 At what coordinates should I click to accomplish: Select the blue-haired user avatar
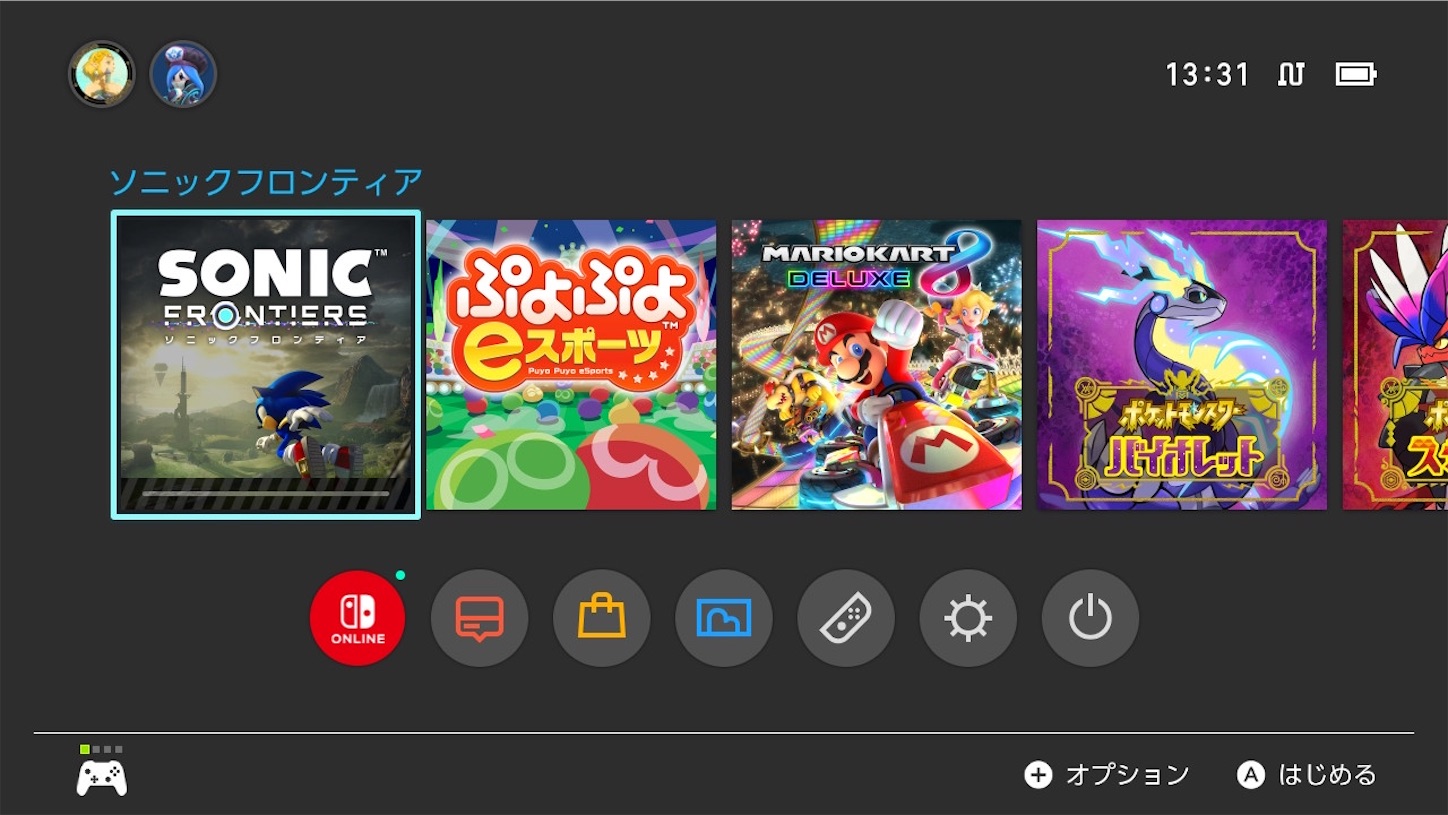(x=183, y=74)
